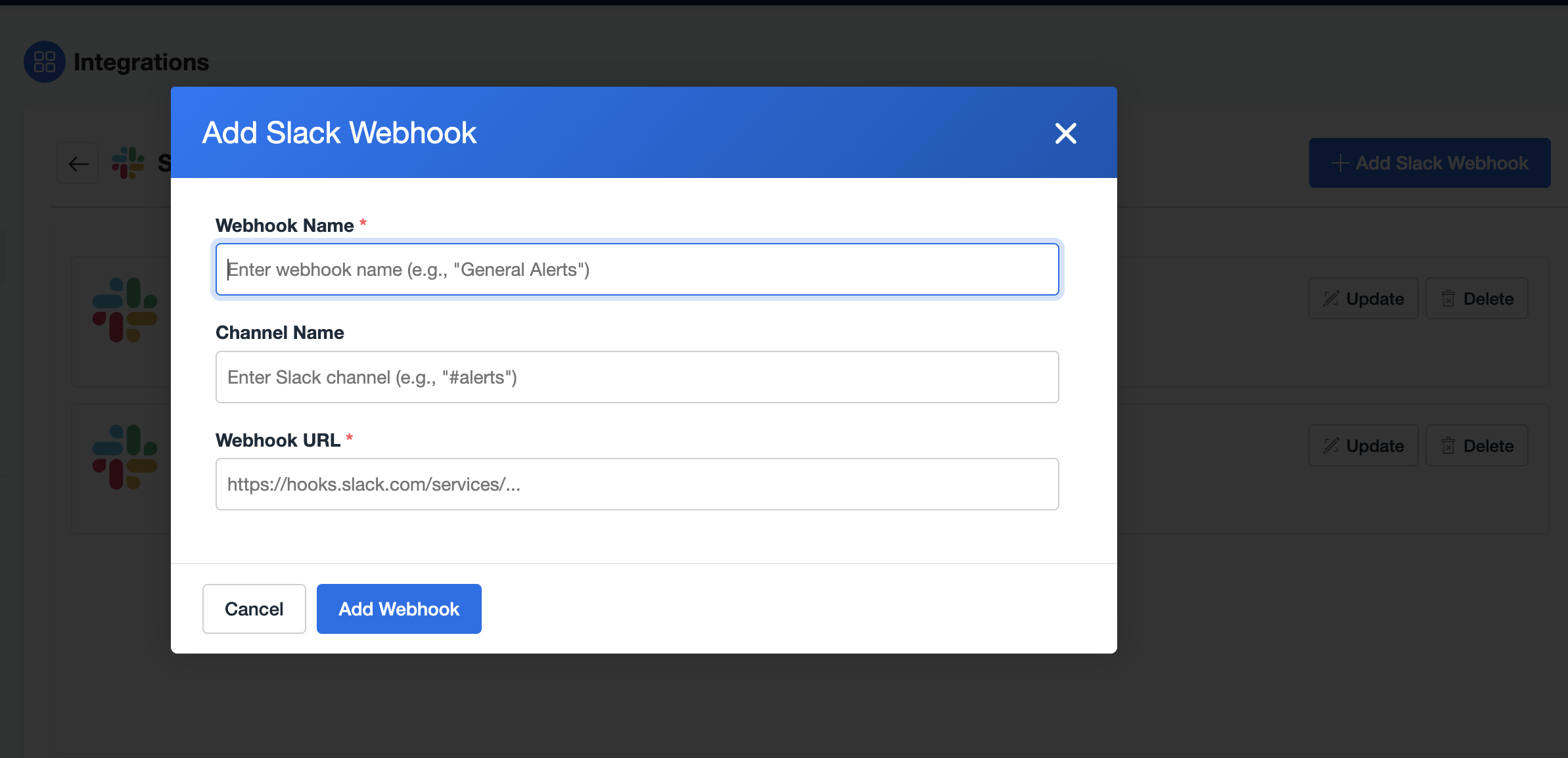Click the Webhook URL input field

click(637, 484)
